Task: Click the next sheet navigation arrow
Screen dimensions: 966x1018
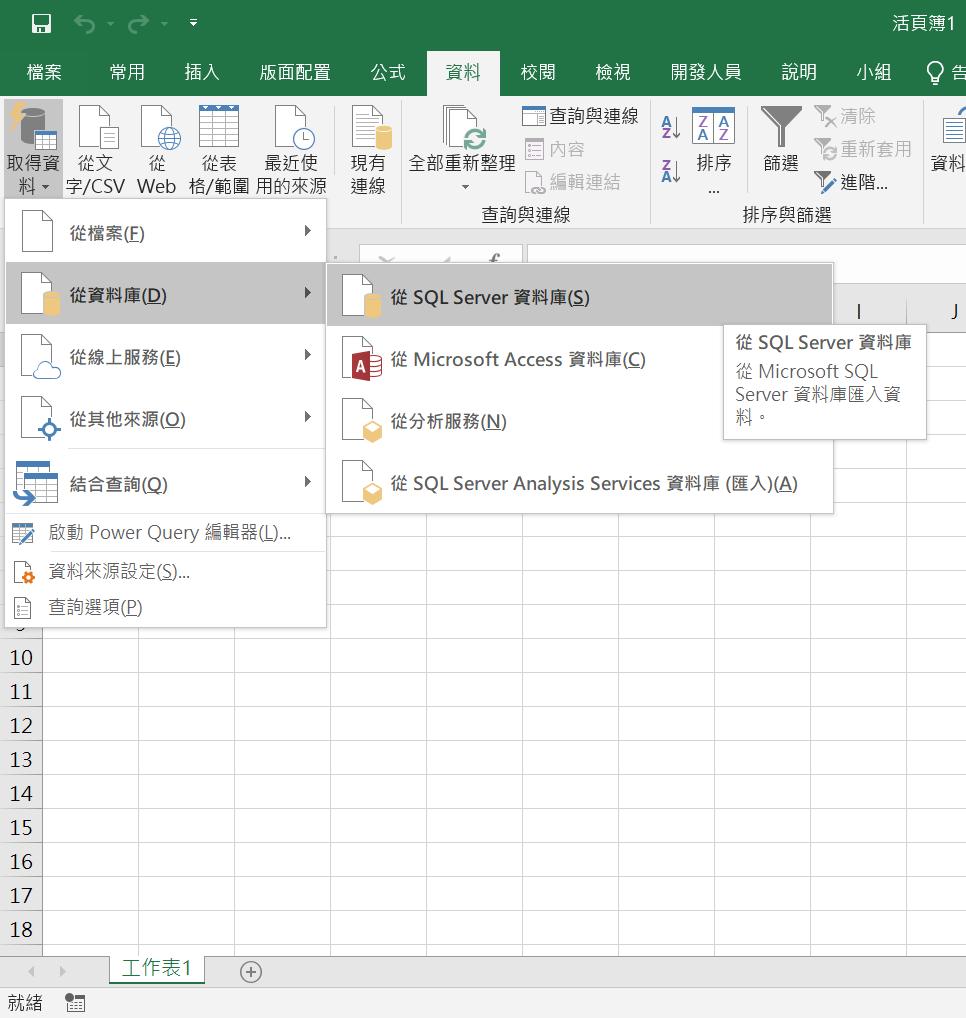Action: [62, 971]
